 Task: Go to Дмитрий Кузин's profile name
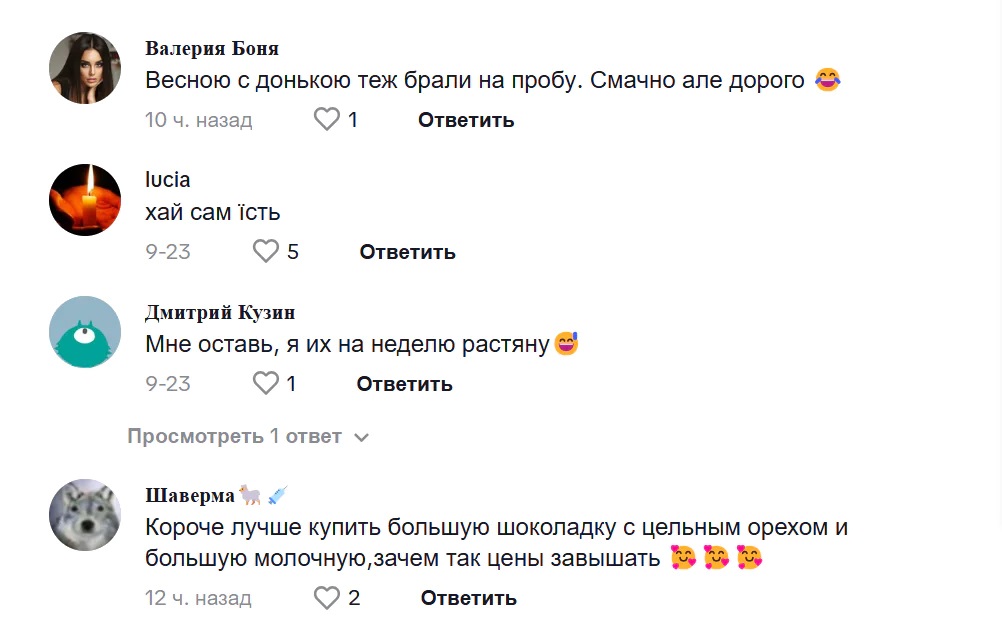220,312
